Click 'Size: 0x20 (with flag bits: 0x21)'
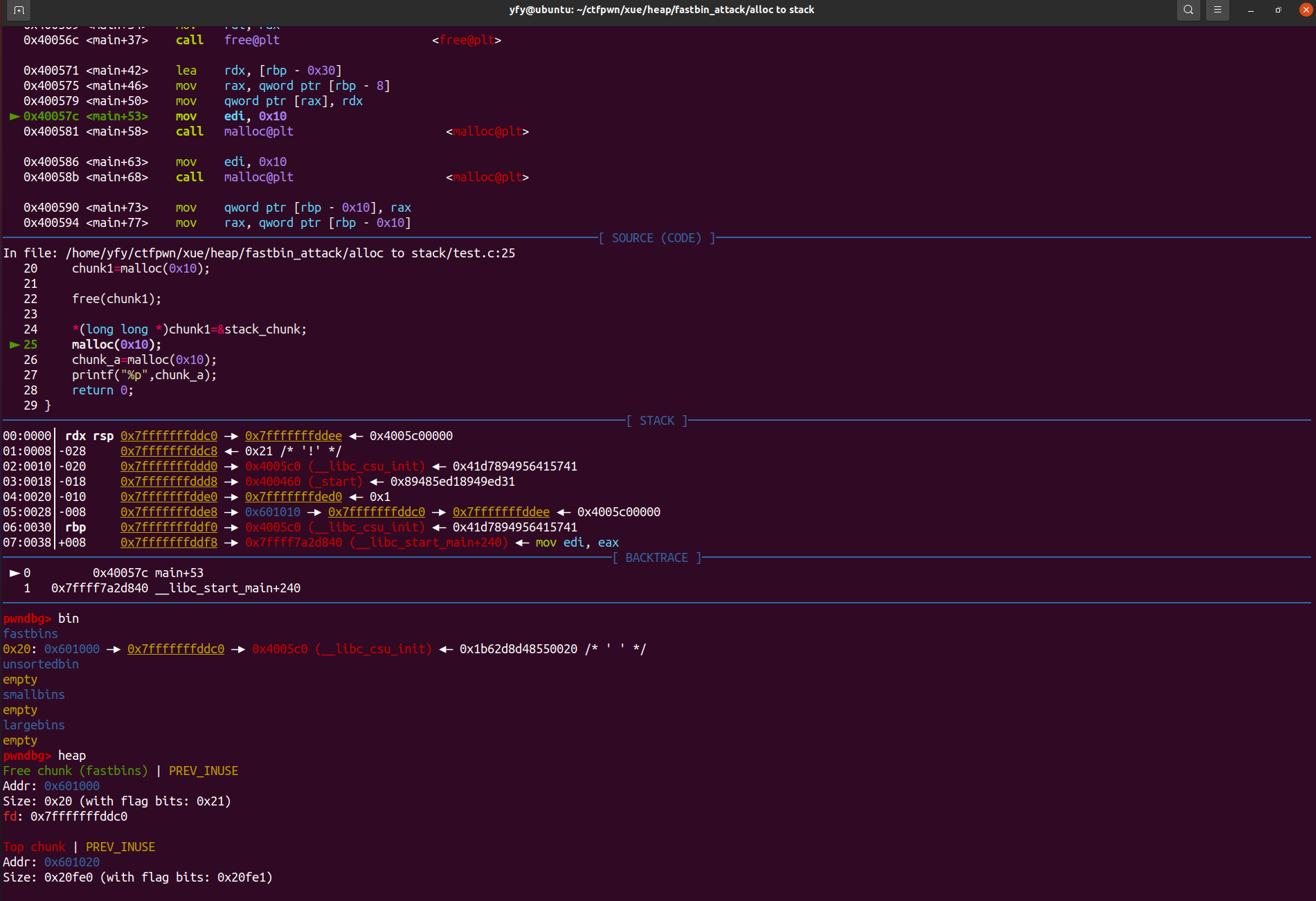This screenshot has width=1316, height=901. (117, 801)
